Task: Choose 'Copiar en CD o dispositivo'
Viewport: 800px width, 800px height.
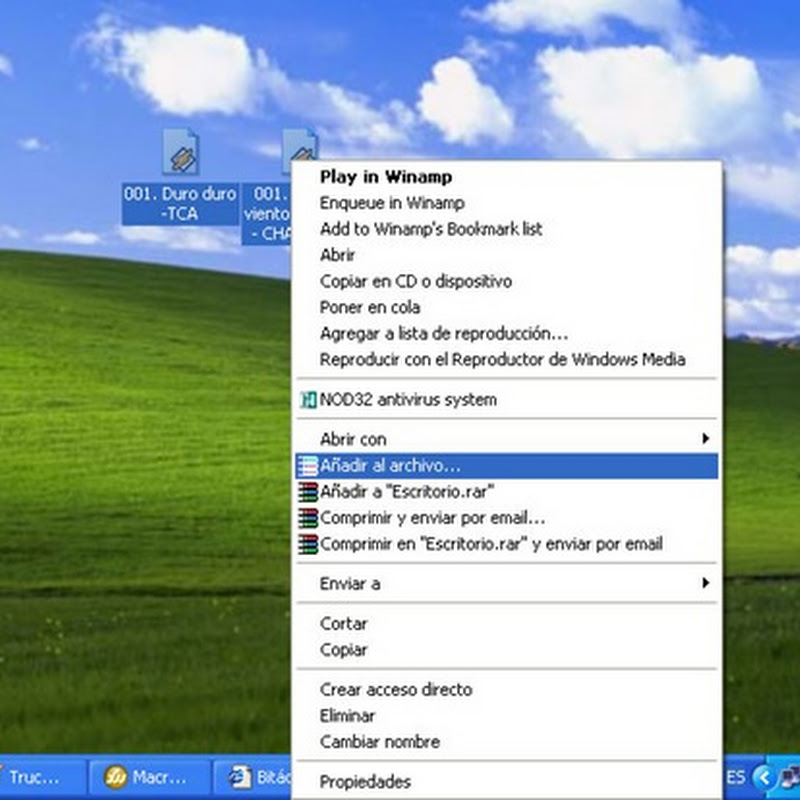Action: click(x=507, y=281)
